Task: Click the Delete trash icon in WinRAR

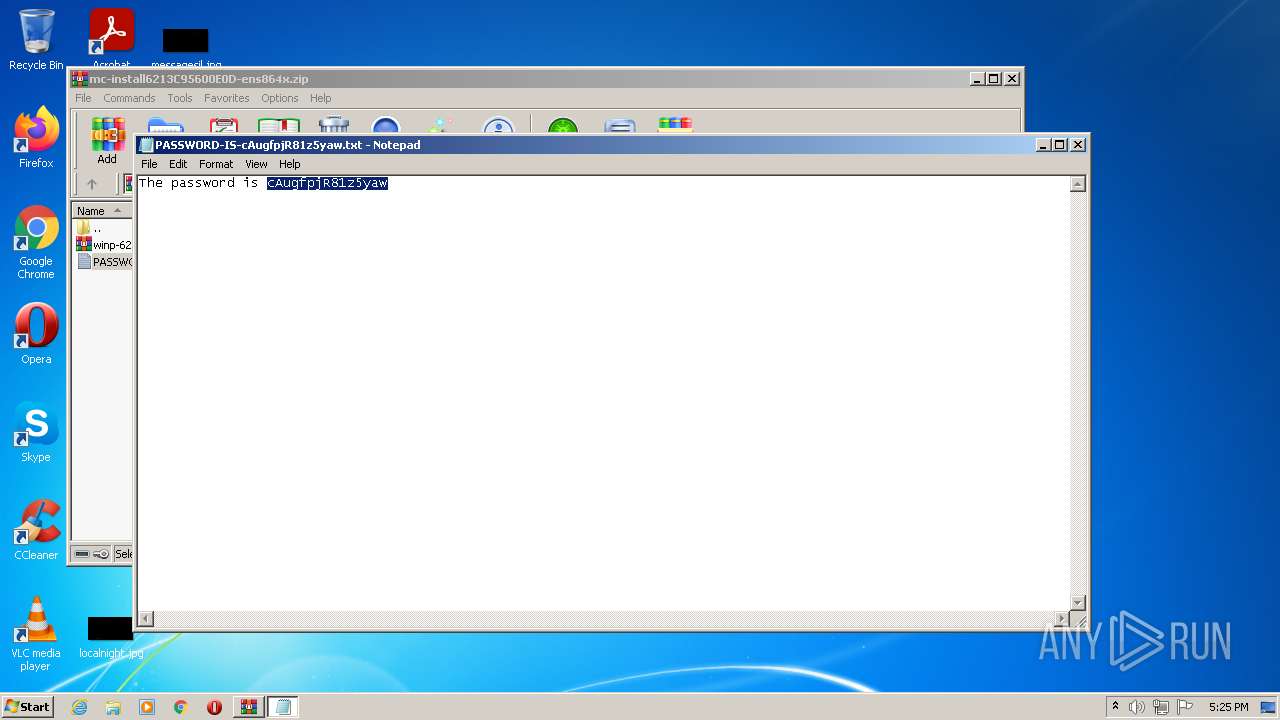Action: coord(333,125)
